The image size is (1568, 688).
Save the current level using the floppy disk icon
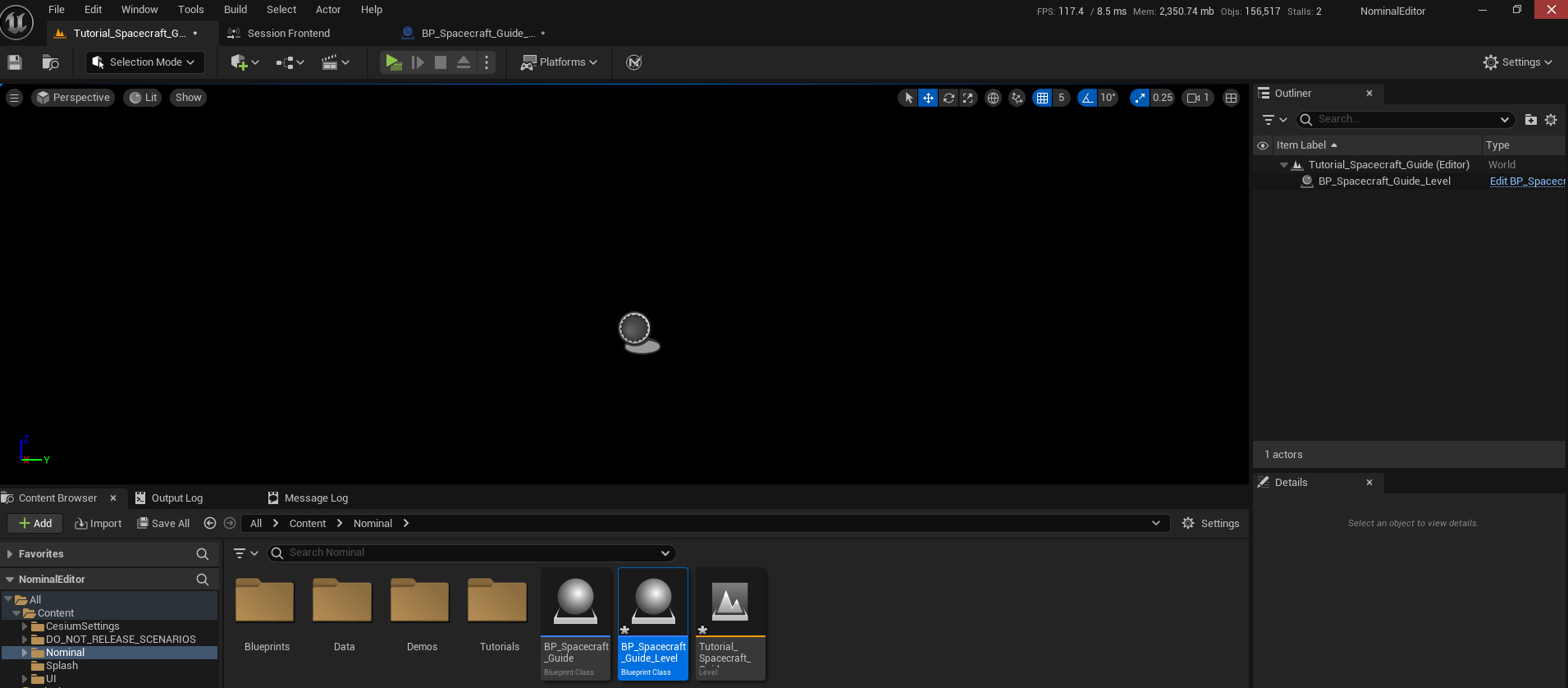point(15,62)
